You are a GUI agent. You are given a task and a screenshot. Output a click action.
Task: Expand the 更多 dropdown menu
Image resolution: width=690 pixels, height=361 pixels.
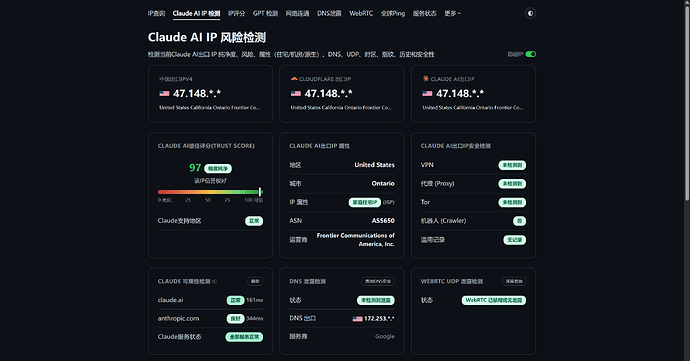(x=452, y=14)
